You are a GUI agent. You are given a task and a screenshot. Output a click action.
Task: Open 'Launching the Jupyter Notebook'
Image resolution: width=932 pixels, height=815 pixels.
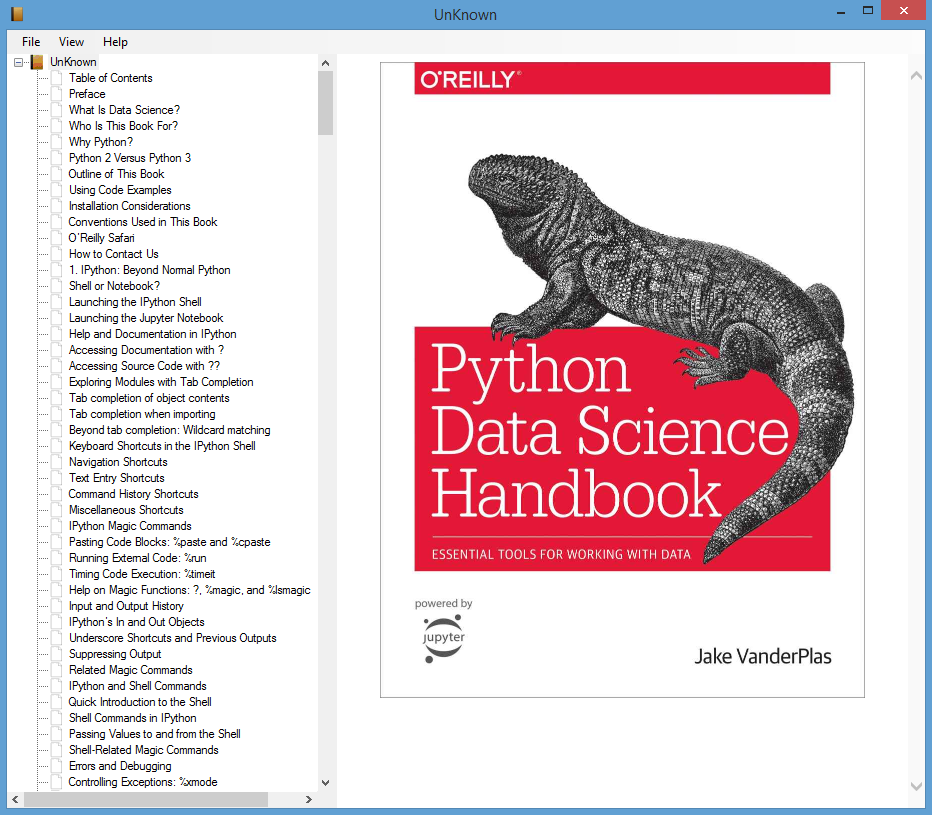tap(146, 318)
